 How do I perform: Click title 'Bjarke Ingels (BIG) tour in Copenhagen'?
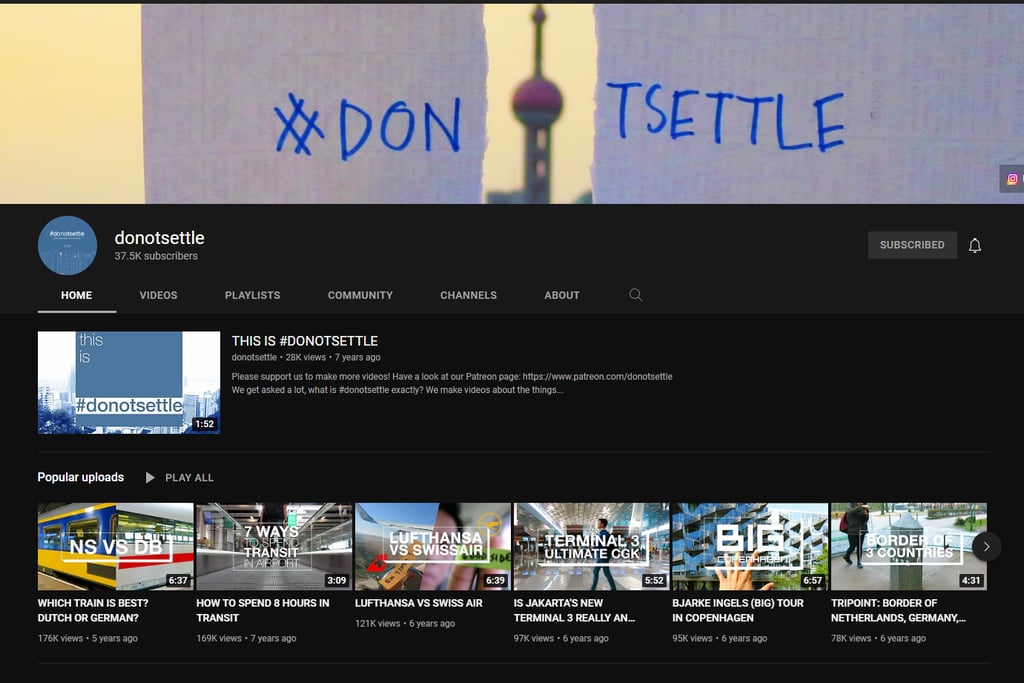tap(738, 611)
